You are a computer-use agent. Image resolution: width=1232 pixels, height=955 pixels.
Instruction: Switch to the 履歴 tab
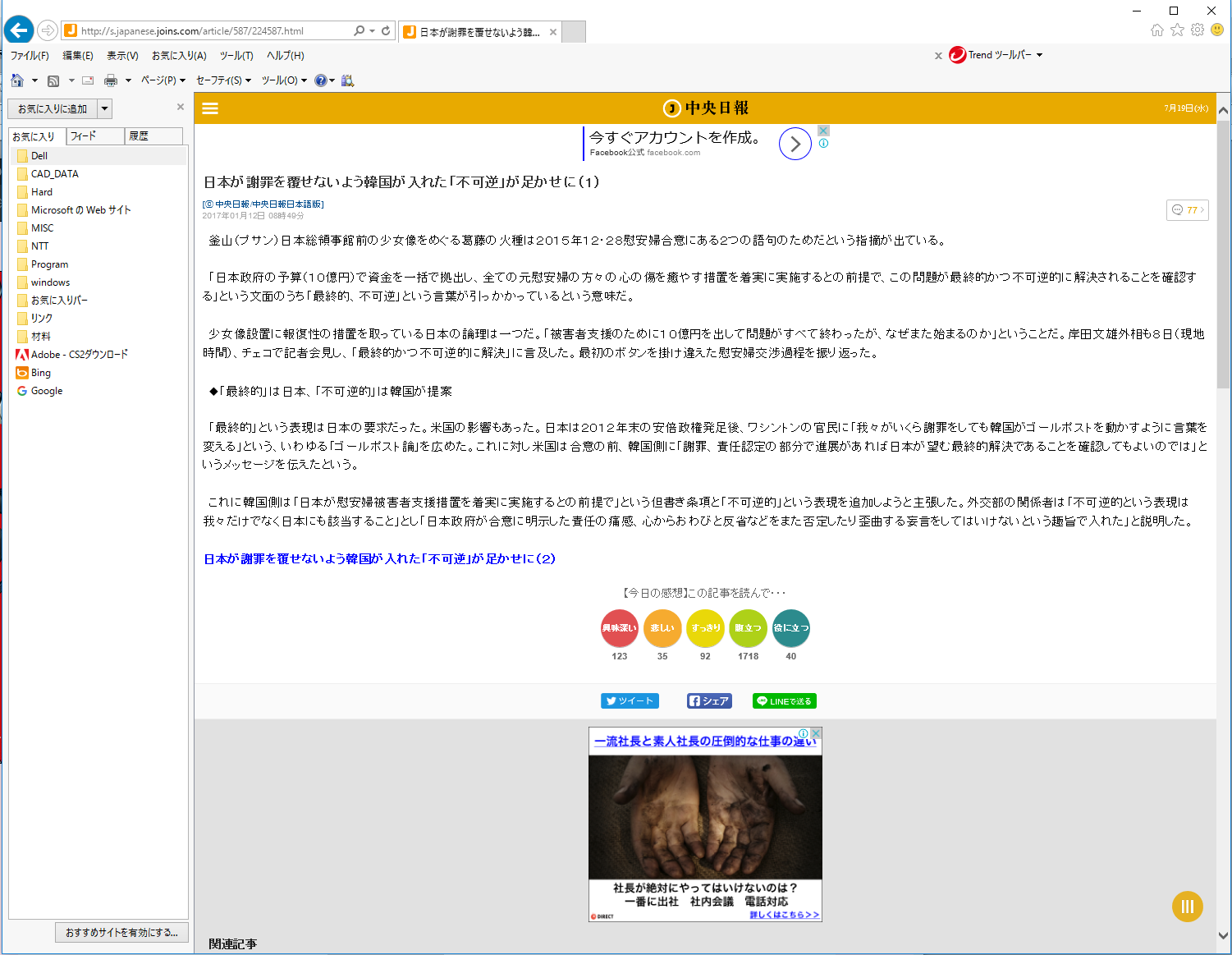tap(153, 136)
